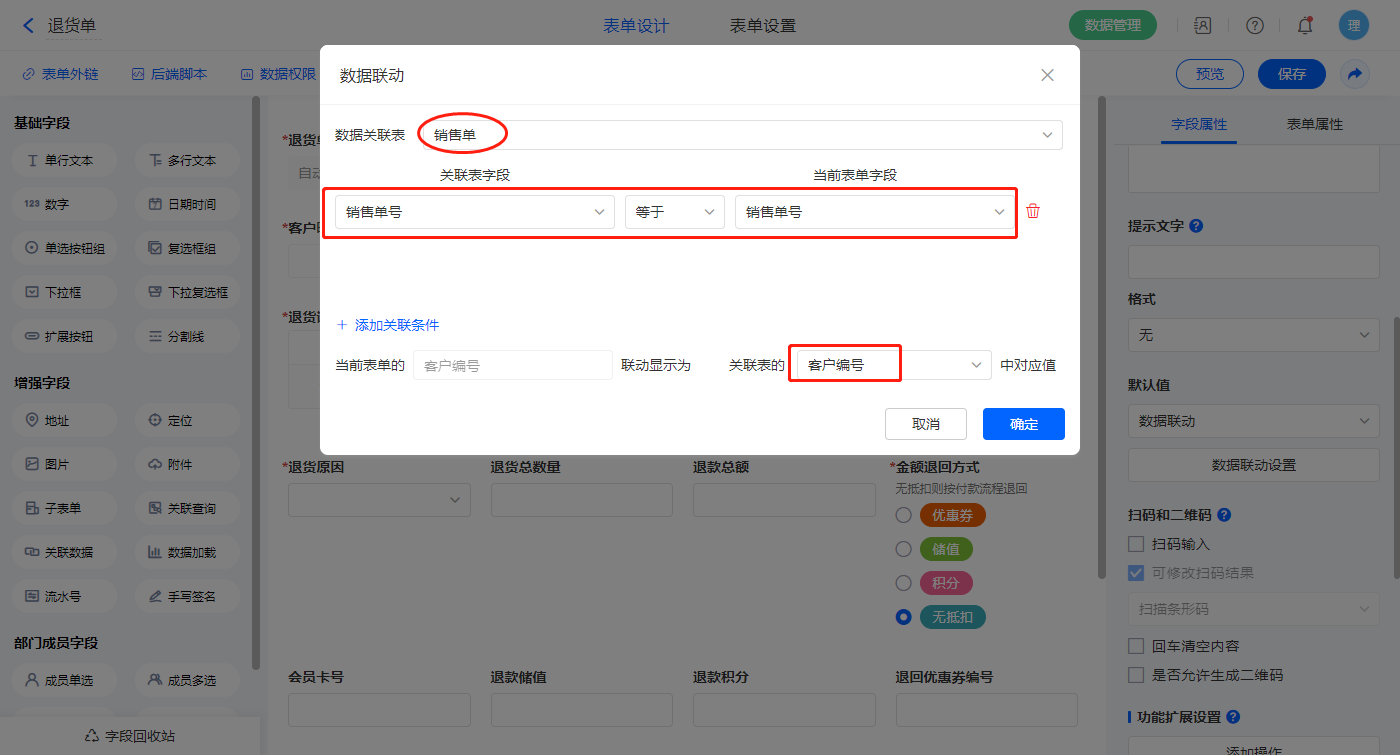
Task: Open the 等于 operator dropdown
Action: click(x=674, y=212)
